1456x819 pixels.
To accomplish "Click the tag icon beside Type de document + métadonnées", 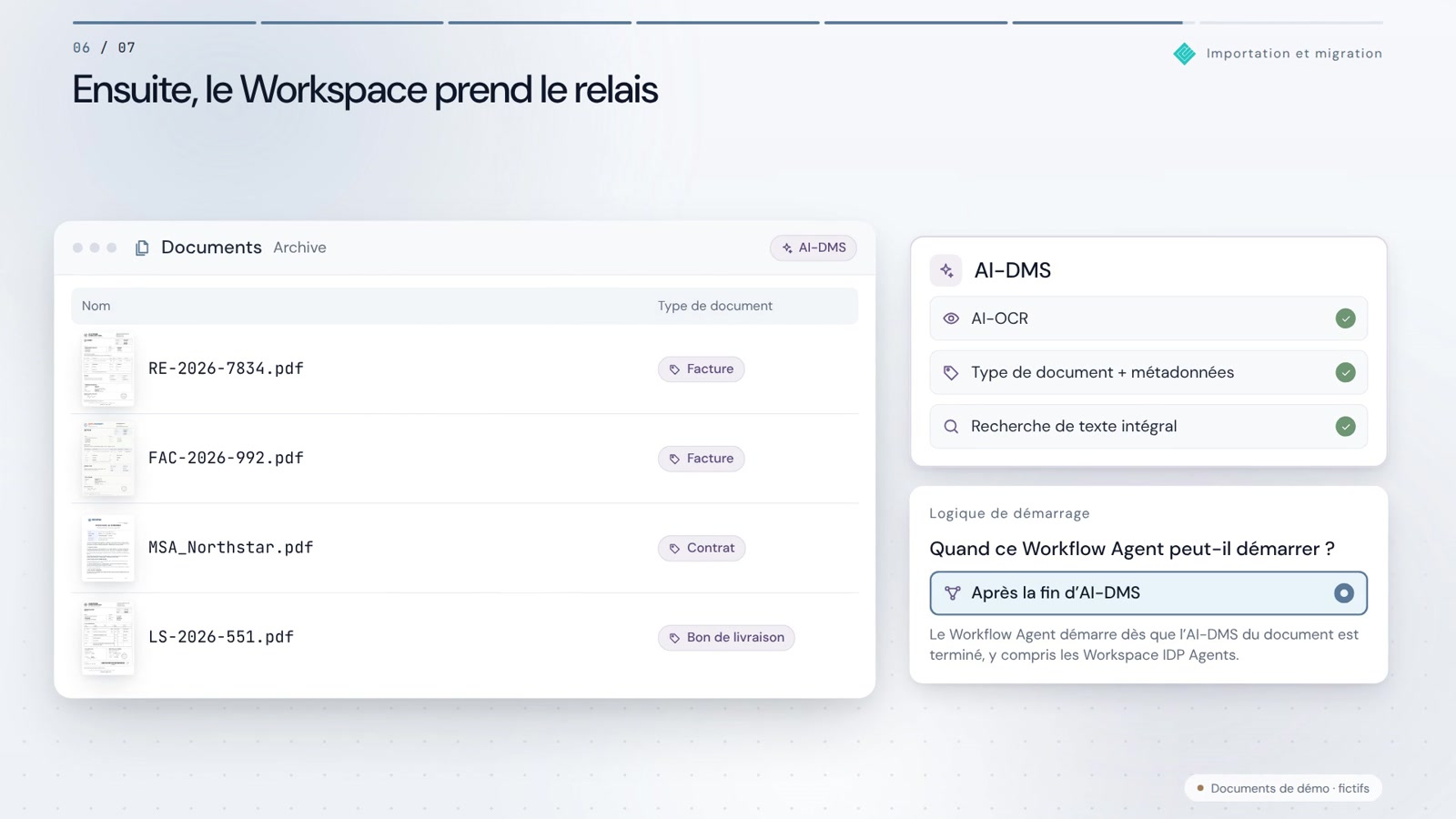I will [951, 372].
